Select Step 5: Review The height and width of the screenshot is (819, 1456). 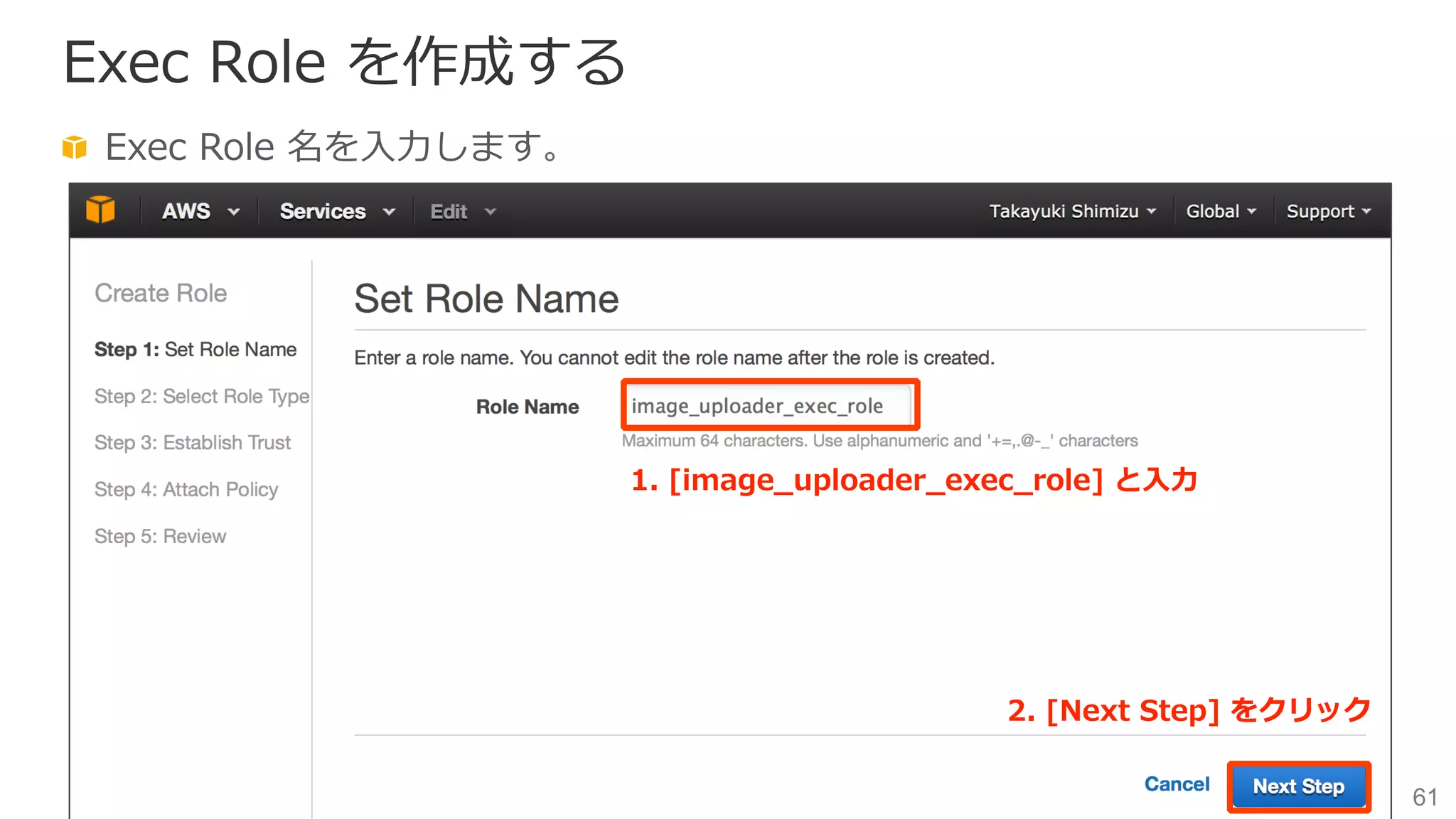coord(160,536)
